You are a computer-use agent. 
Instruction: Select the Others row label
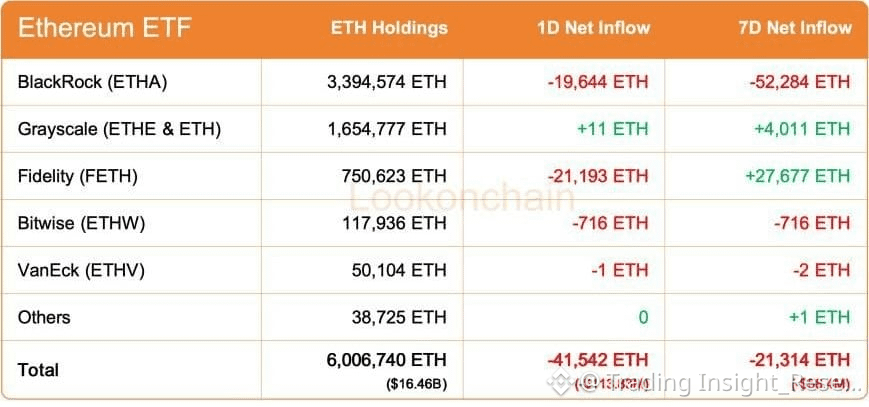tap(44, 317)
